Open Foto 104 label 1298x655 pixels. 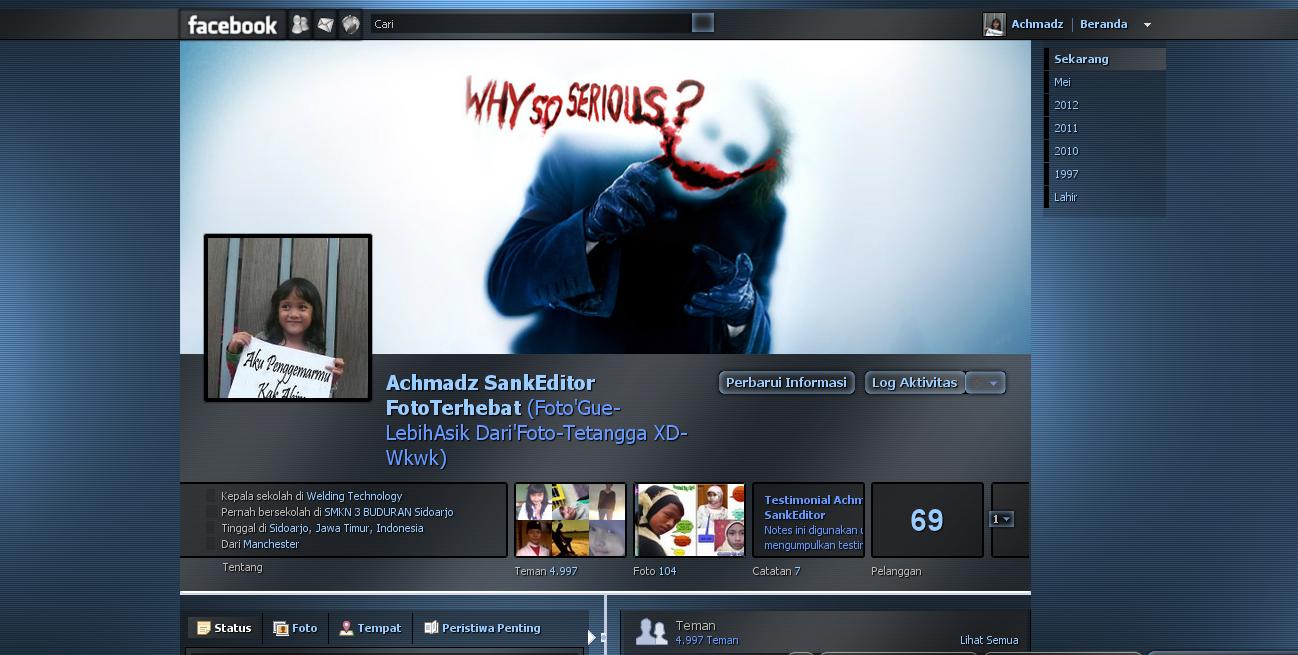pyautogui.click(x=655, y=571)
